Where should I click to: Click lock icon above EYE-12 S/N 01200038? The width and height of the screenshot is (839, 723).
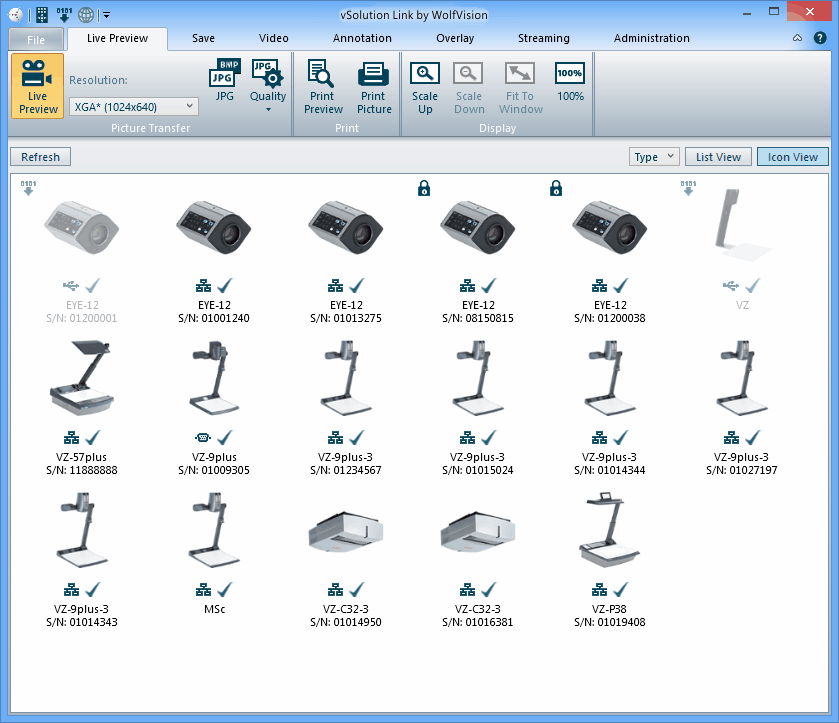click(x=556, y=188)
